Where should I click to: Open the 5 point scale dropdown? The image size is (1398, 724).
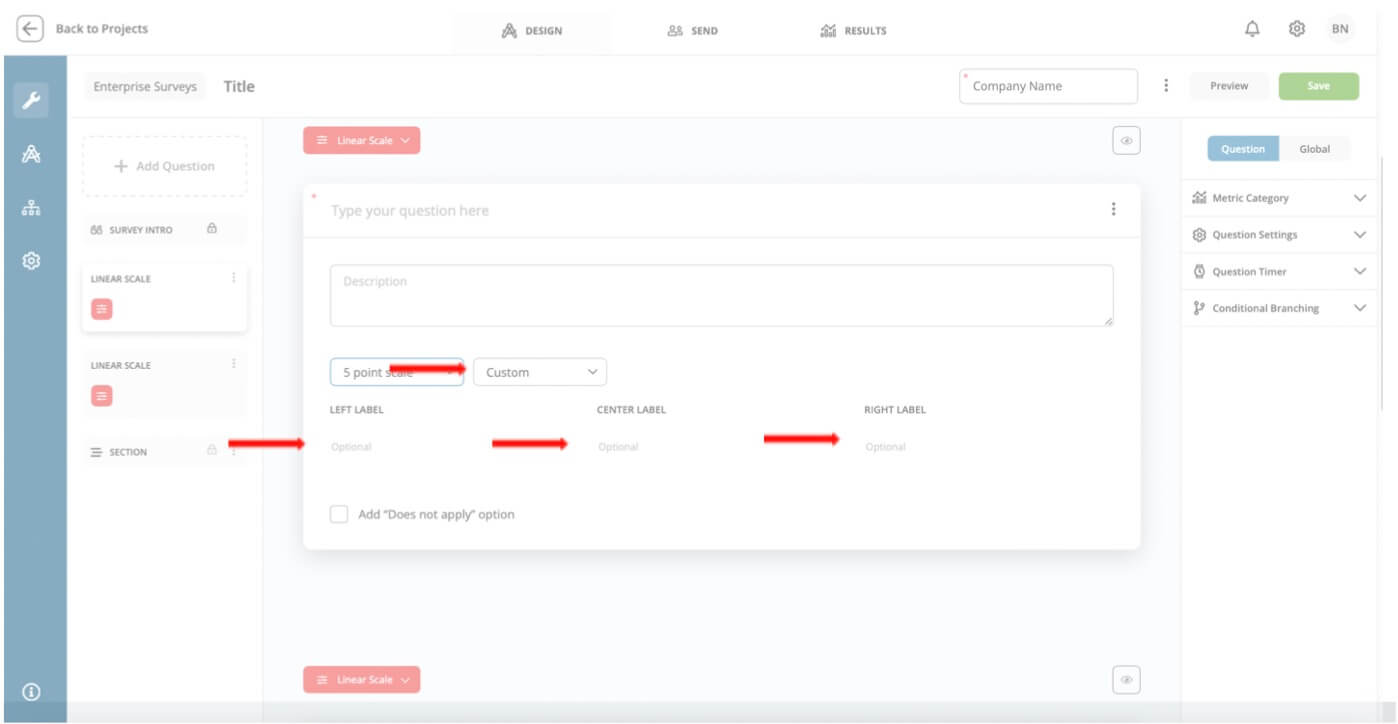pyautogui.click(x=397, y=372)
